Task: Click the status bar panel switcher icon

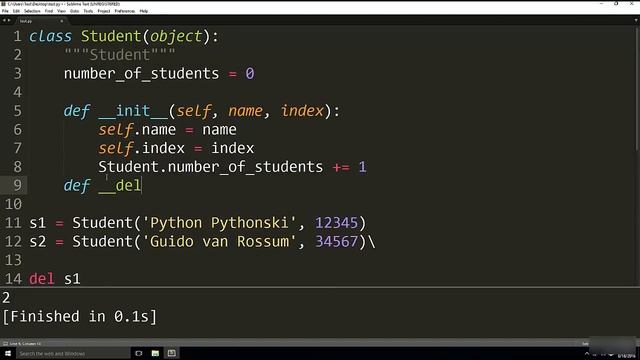Action: click(x=5, y=344)
